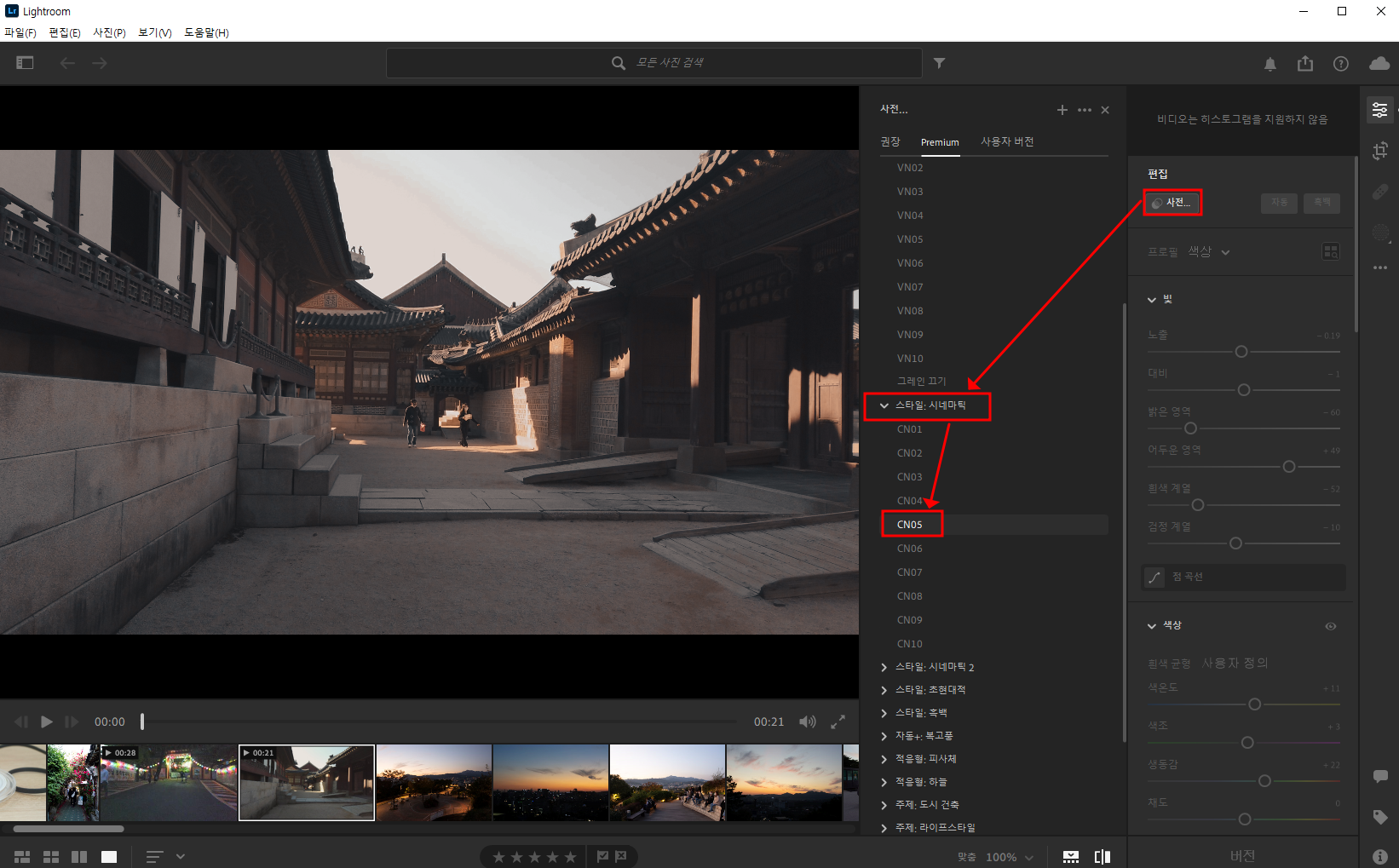
Task: Enter video fullscreen mode
Action: coord(838,721)
